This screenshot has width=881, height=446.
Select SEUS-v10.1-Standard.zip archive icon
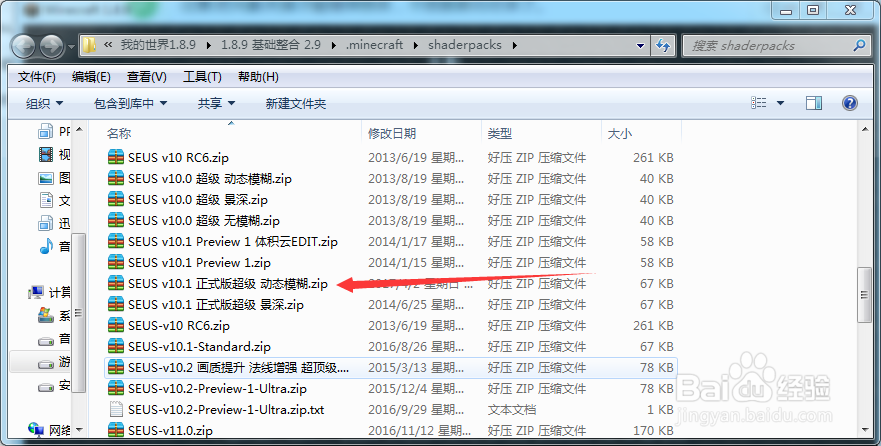[x=116, y=347]
